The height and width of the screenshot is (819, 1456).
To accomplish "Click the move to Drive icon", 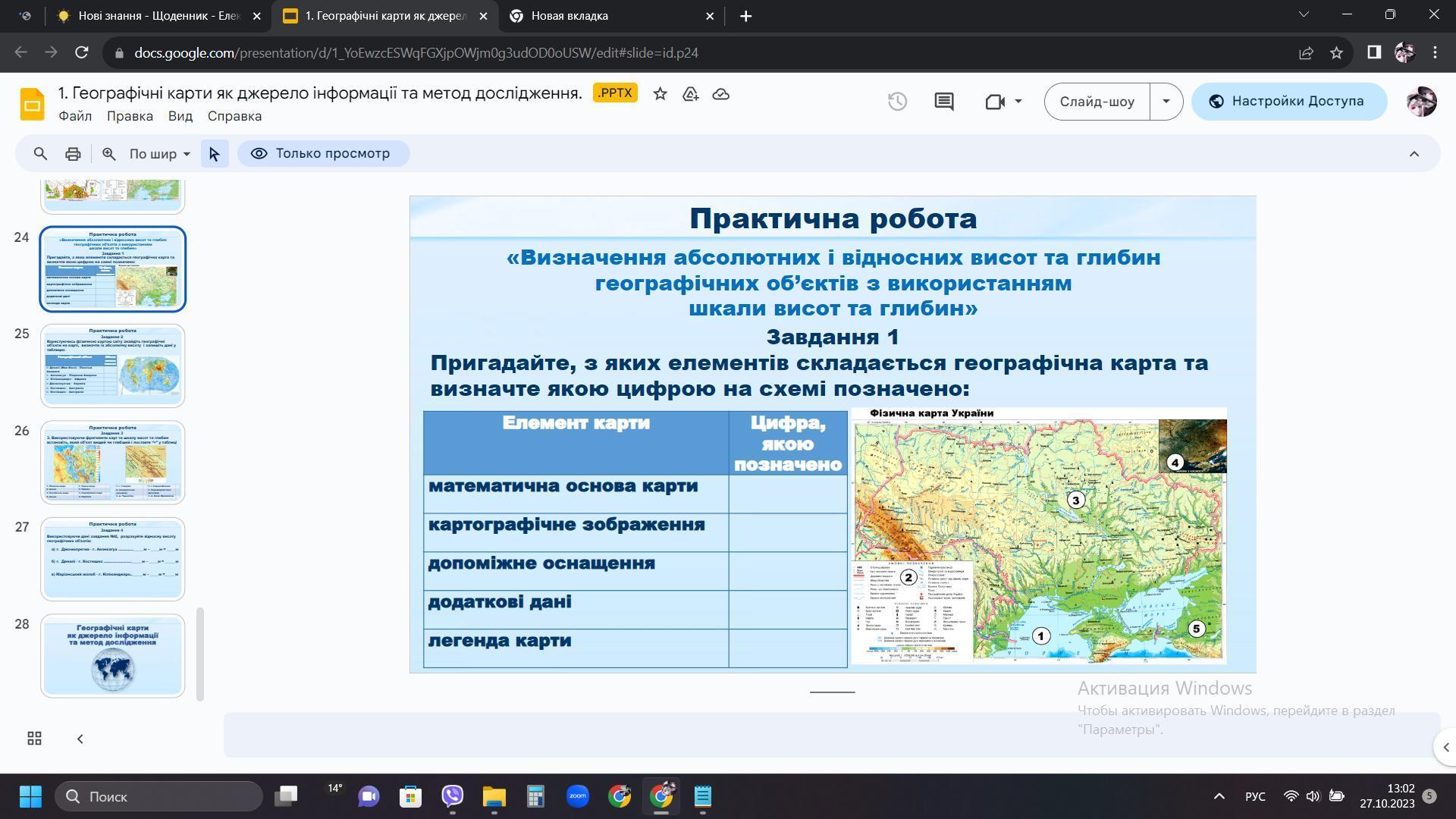I will (690, 94).
